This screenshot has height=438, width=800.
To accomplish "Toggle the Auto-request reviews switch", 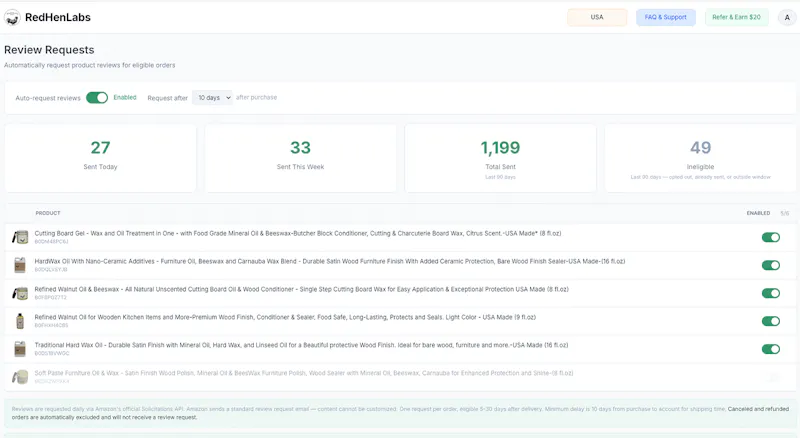I will [x=97, y=98].
